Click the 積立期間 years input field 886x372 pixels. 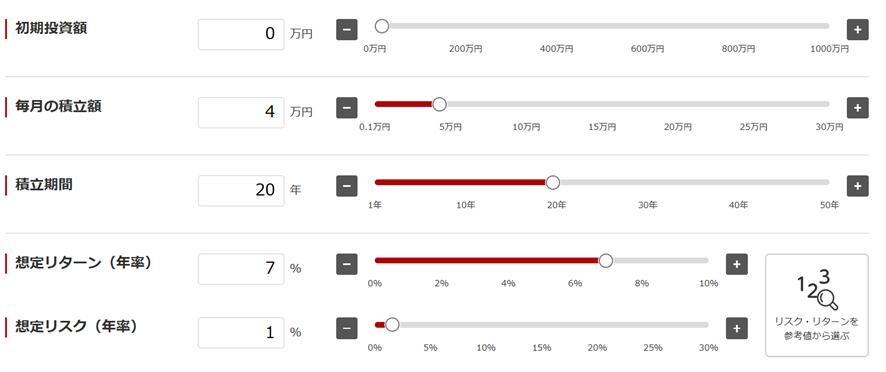coord(241,191)
